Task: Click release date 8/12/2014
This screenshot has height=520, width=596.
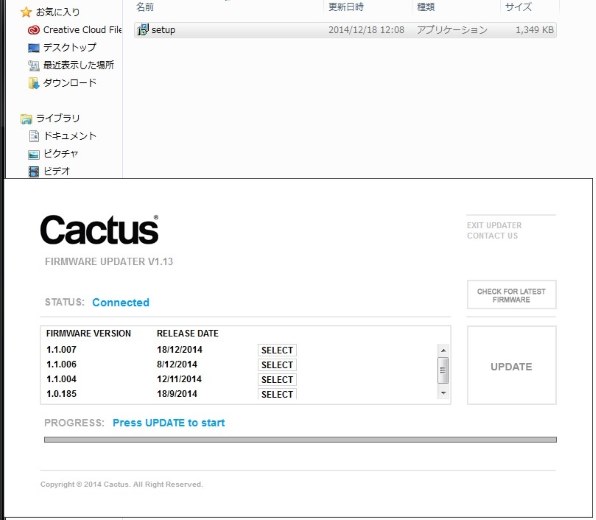Action: [177, 364]
